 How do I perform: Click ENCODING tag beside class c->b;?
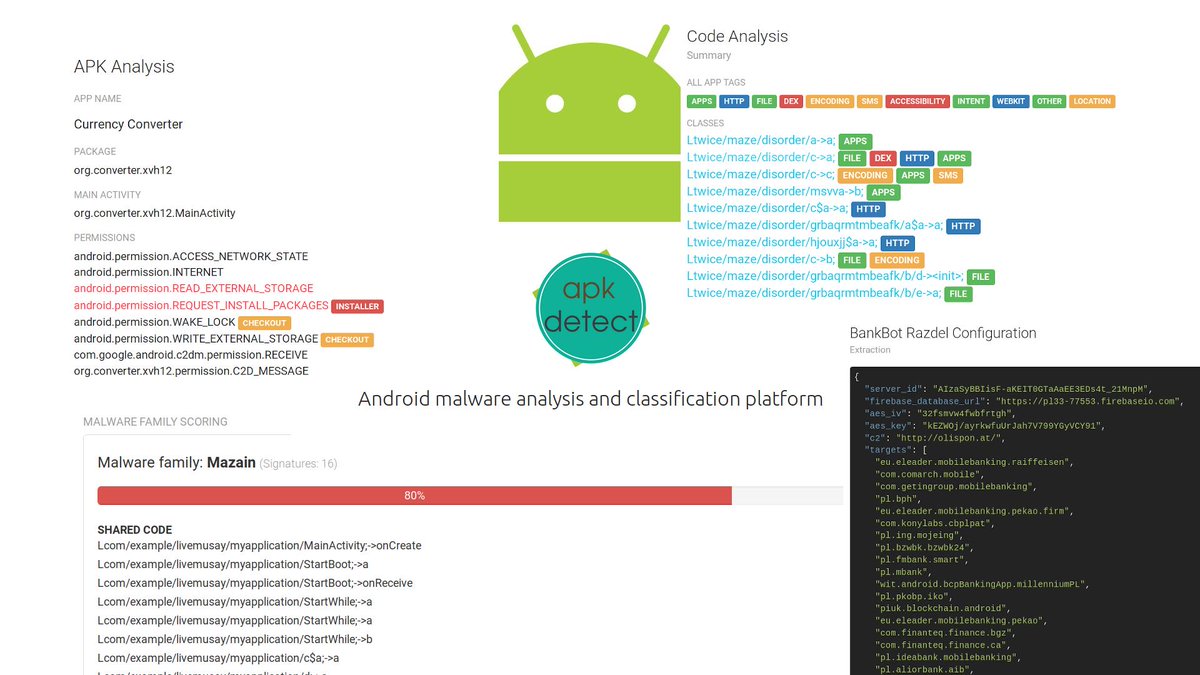(897, 260)
